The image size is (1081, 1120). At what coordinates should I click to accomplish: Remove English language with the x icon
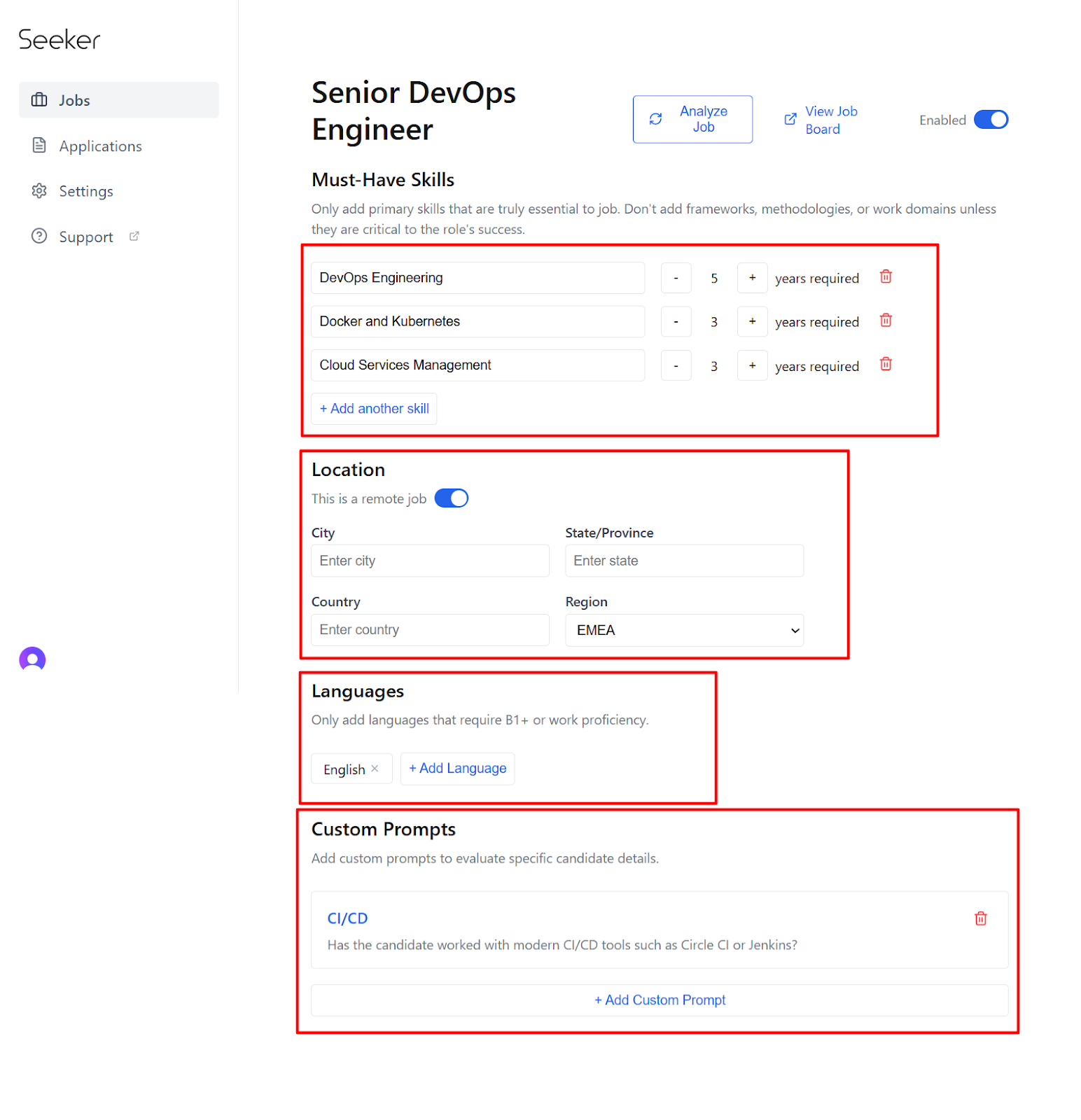click(375, 769)
